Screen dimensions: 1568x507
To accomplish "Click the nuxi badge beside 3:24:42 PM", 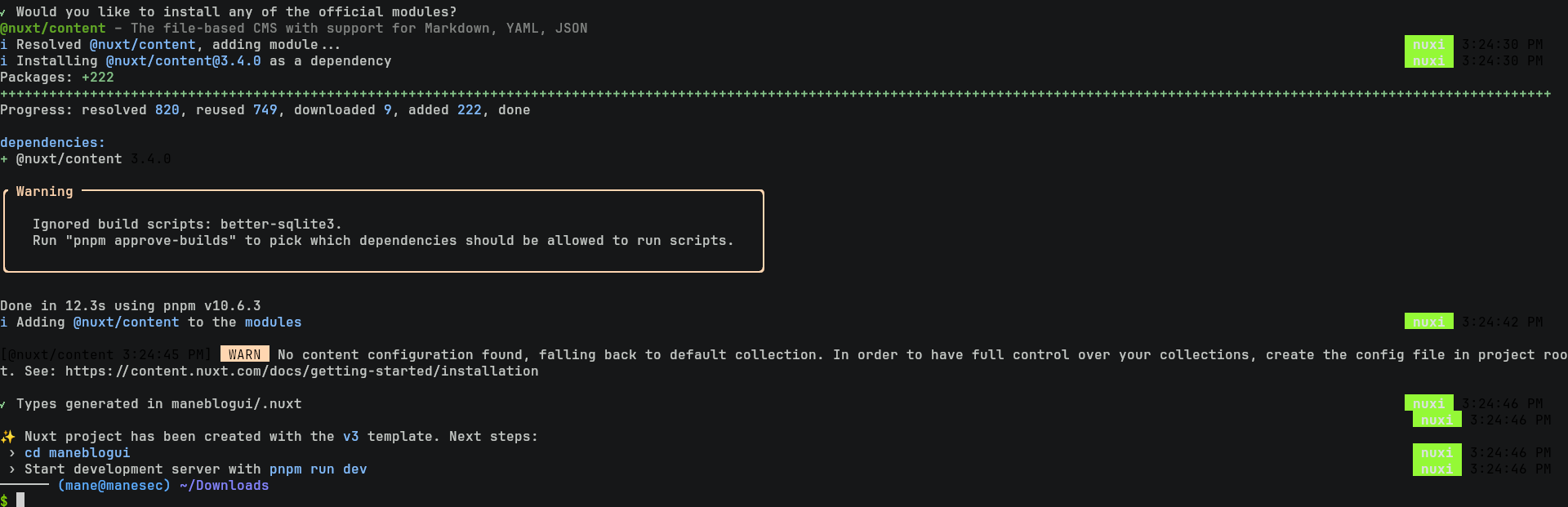I will pyautogui.click(x=1428, y=322).
